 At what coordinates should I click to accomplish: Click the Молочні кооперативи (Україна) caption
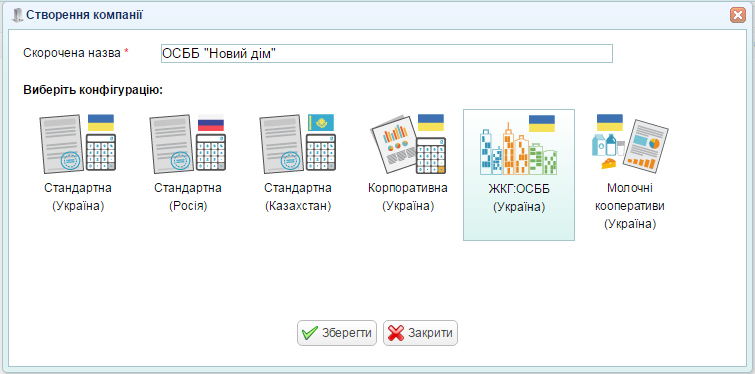coord(630,206)
